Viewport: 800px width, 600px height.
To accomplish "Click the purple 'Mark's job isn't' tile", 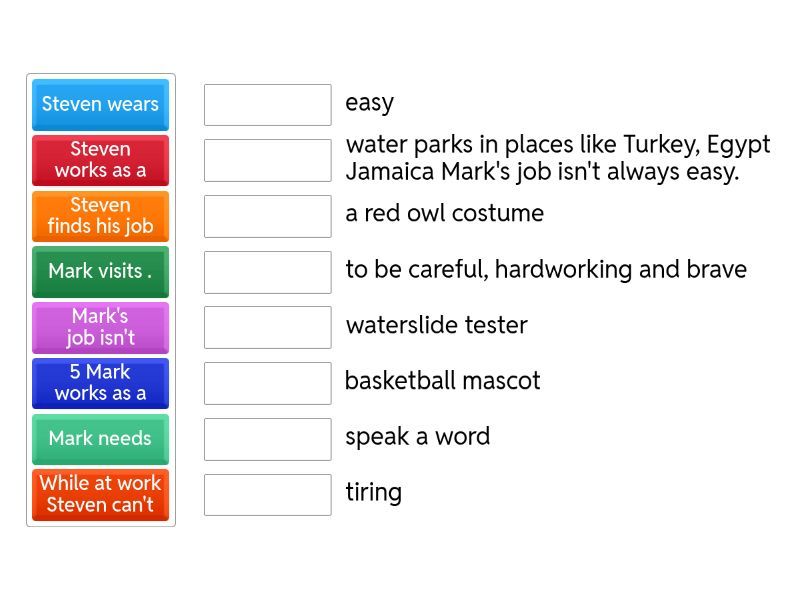I will coord(100,327).
